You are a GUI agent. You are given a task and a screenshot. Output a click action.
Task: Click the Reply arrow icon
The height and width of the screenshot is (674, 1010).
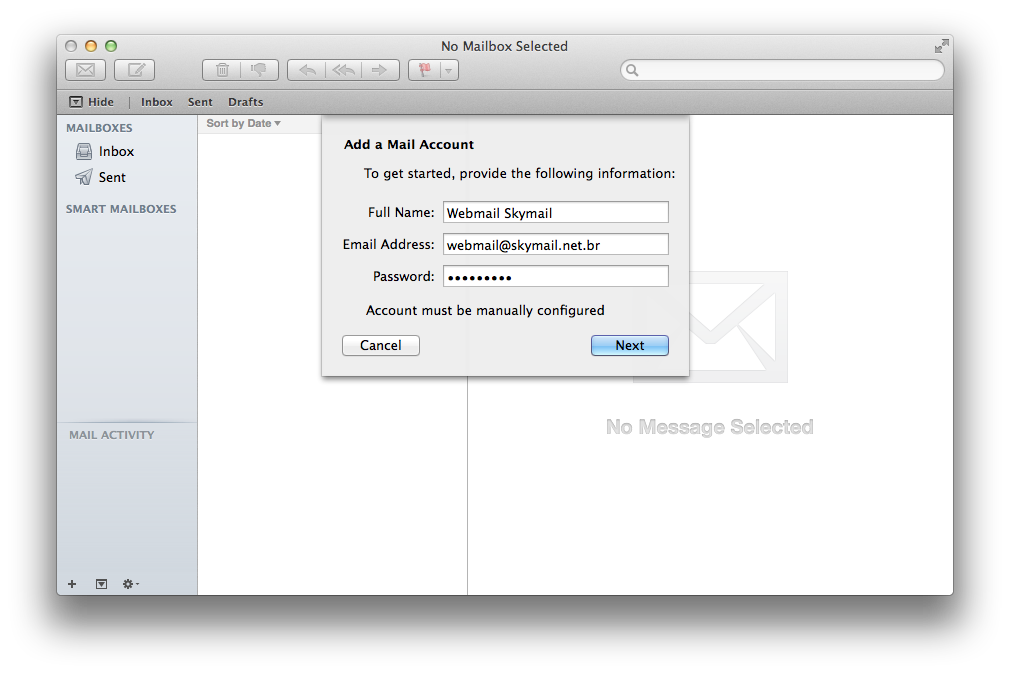point(307,70)
